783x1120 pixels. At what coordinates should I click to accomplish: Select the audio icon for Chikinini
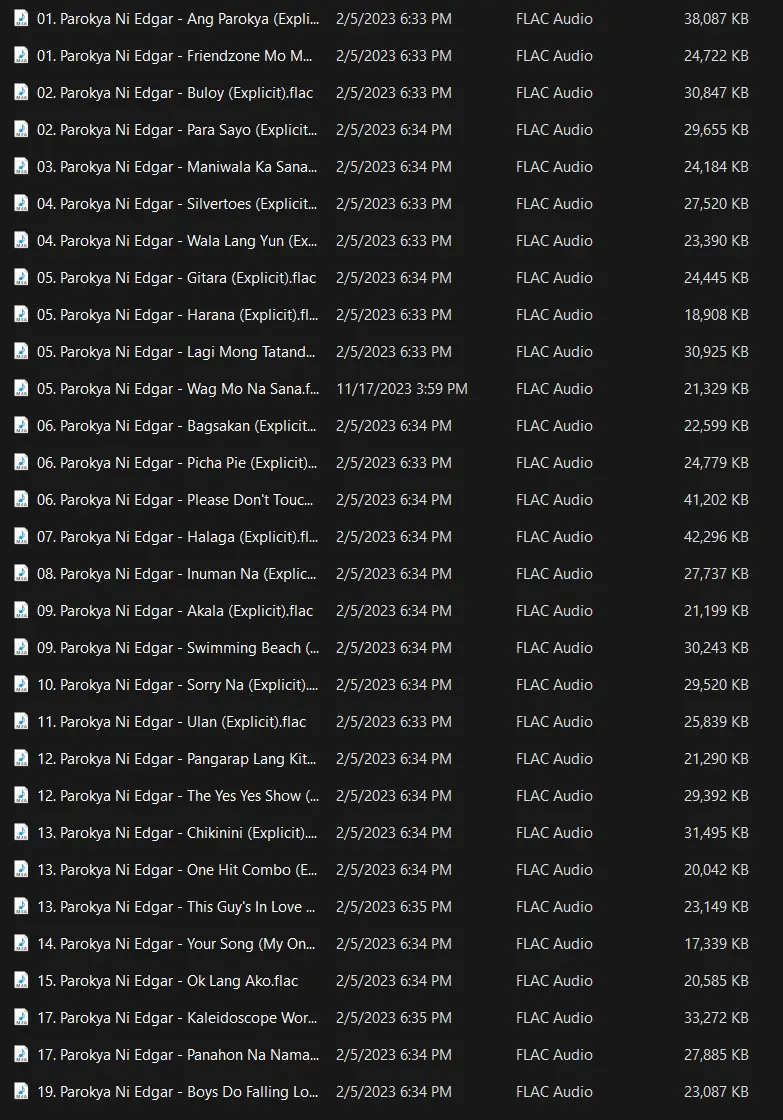(21, 833)
